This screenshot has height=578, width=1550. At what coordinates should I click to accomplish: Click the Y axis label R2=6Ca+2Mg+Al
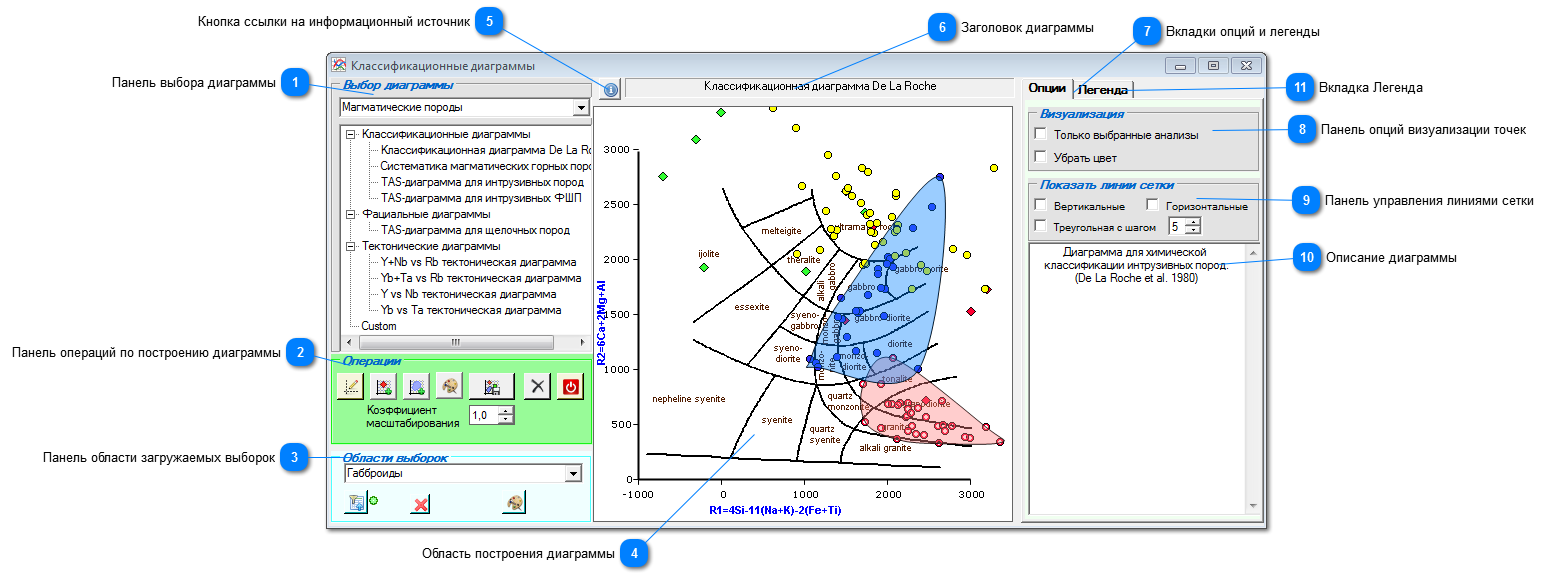[x=602, y=322]
